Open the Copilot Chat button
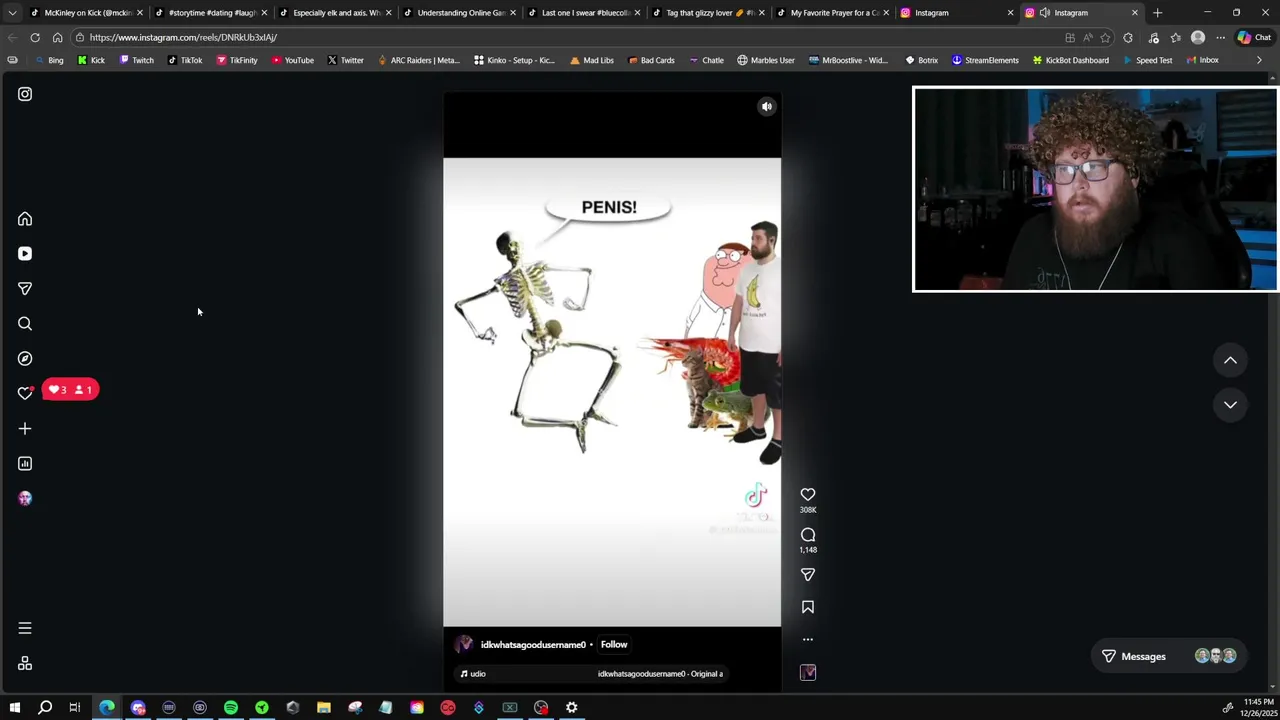 (x=1254, y=38)
